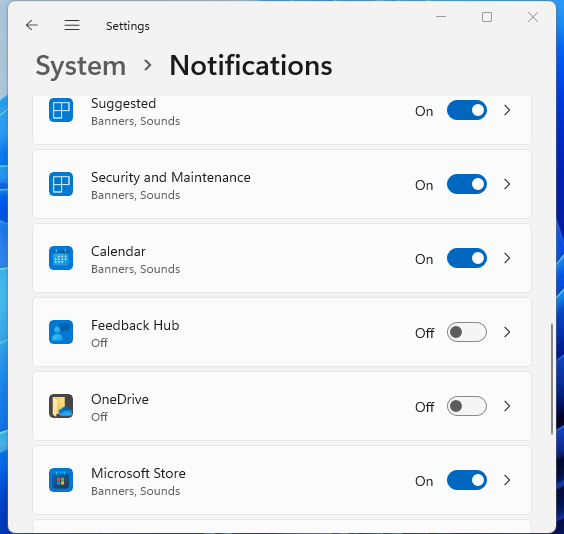
Task: Select Feedback Hub row label
Action: (135, 325)
